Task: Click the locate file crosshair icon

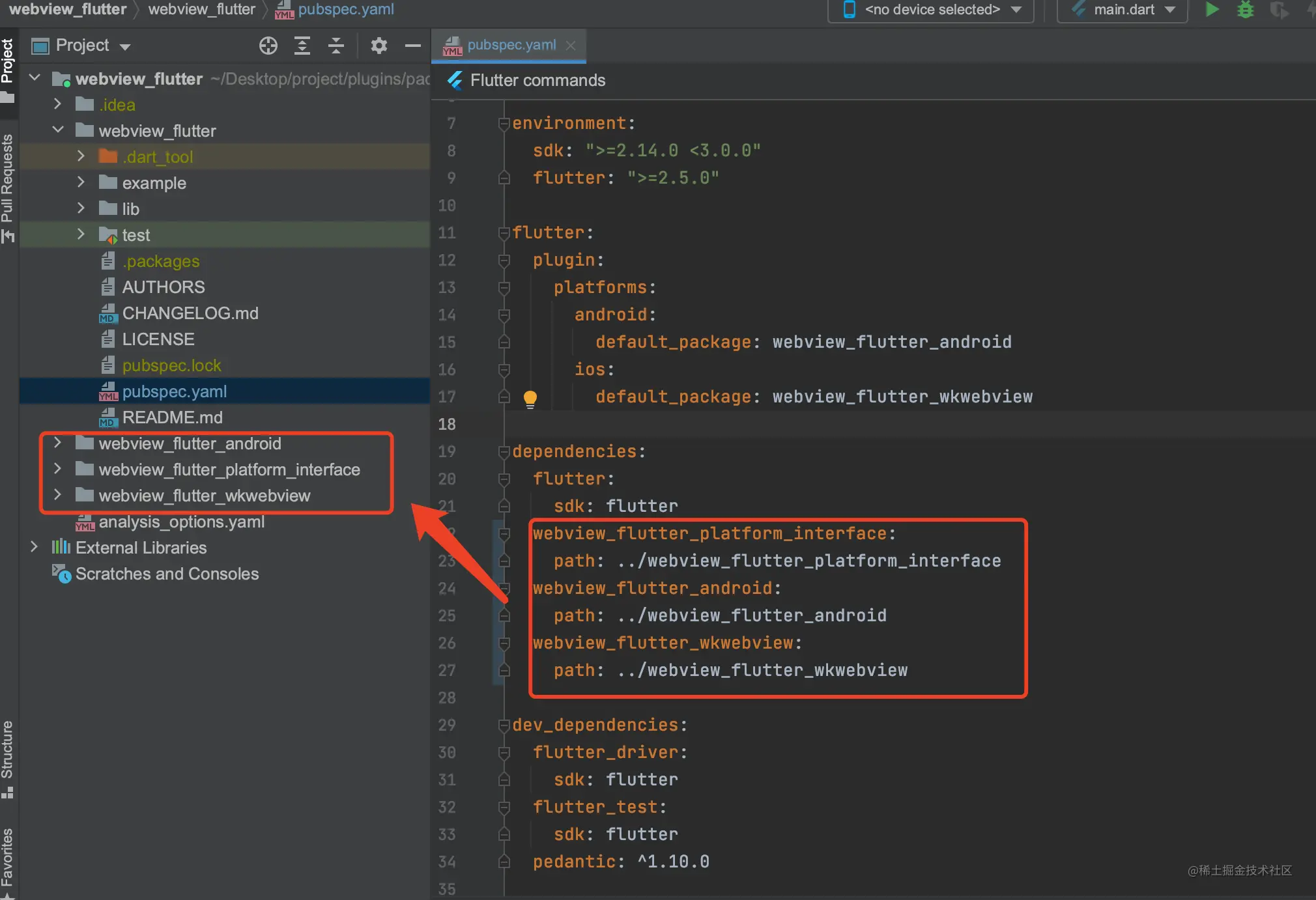Action: (268, 46)
